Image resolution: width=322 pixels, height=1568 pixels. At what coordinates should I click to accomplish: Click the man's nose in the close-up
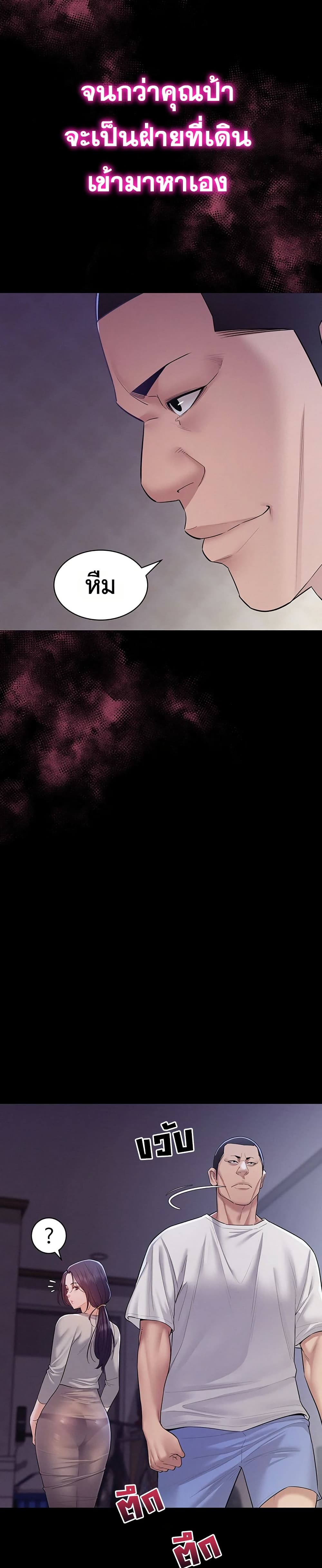coord(165,476)
